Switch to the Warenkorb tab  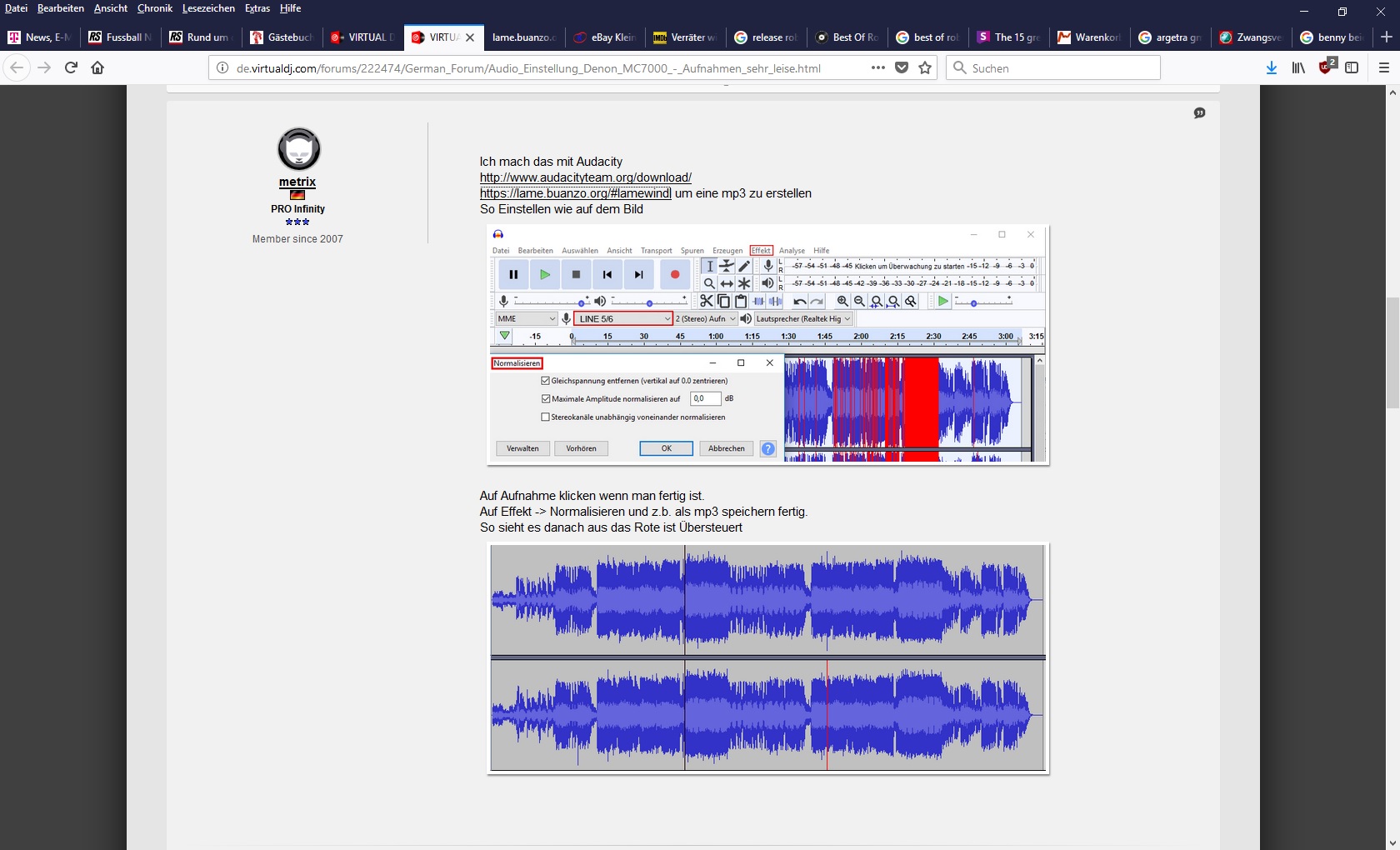(x=1090, y=37)
